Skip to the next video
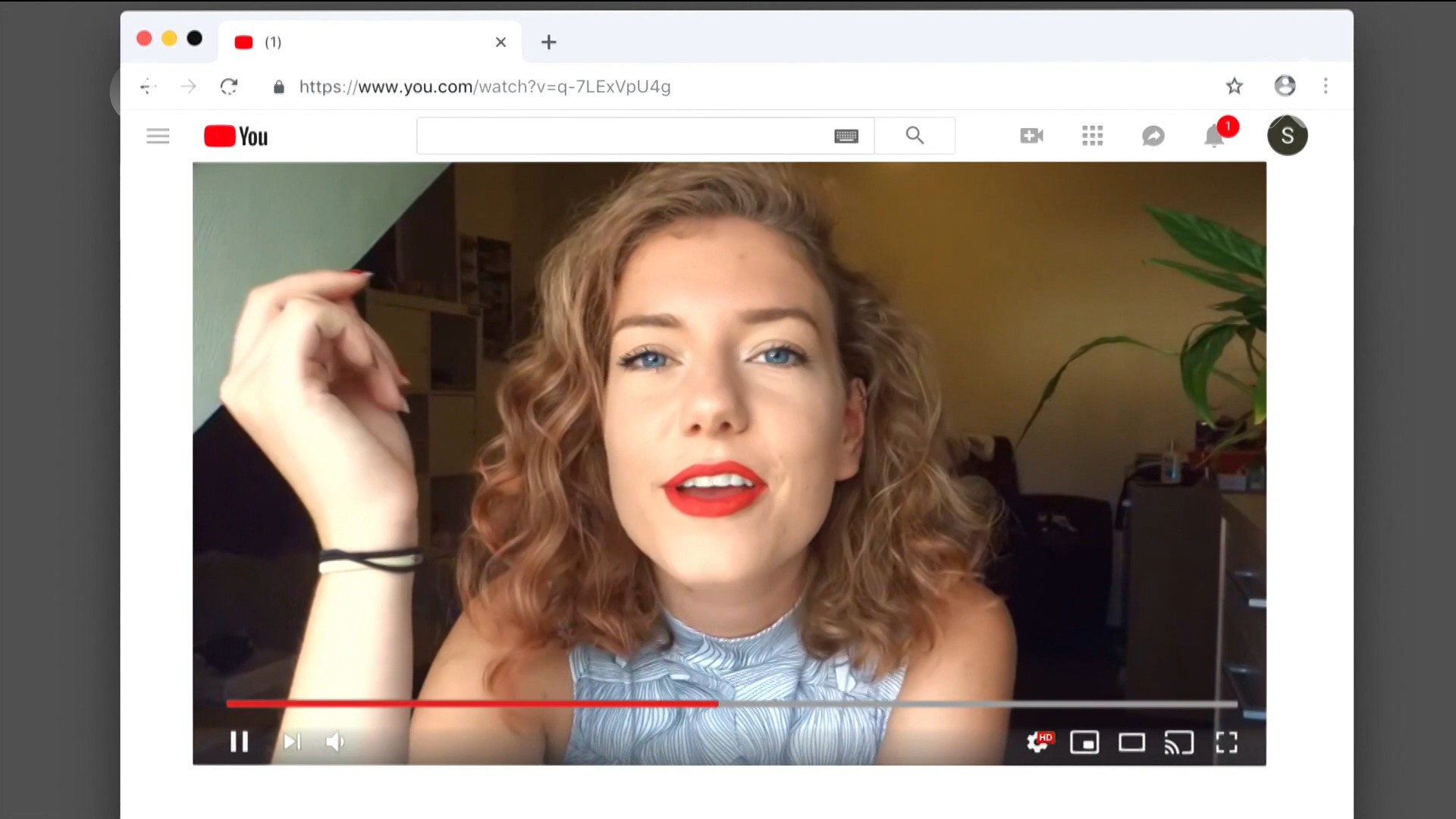Viewport: 1456px width, 819px height. (x=292, y=742)
